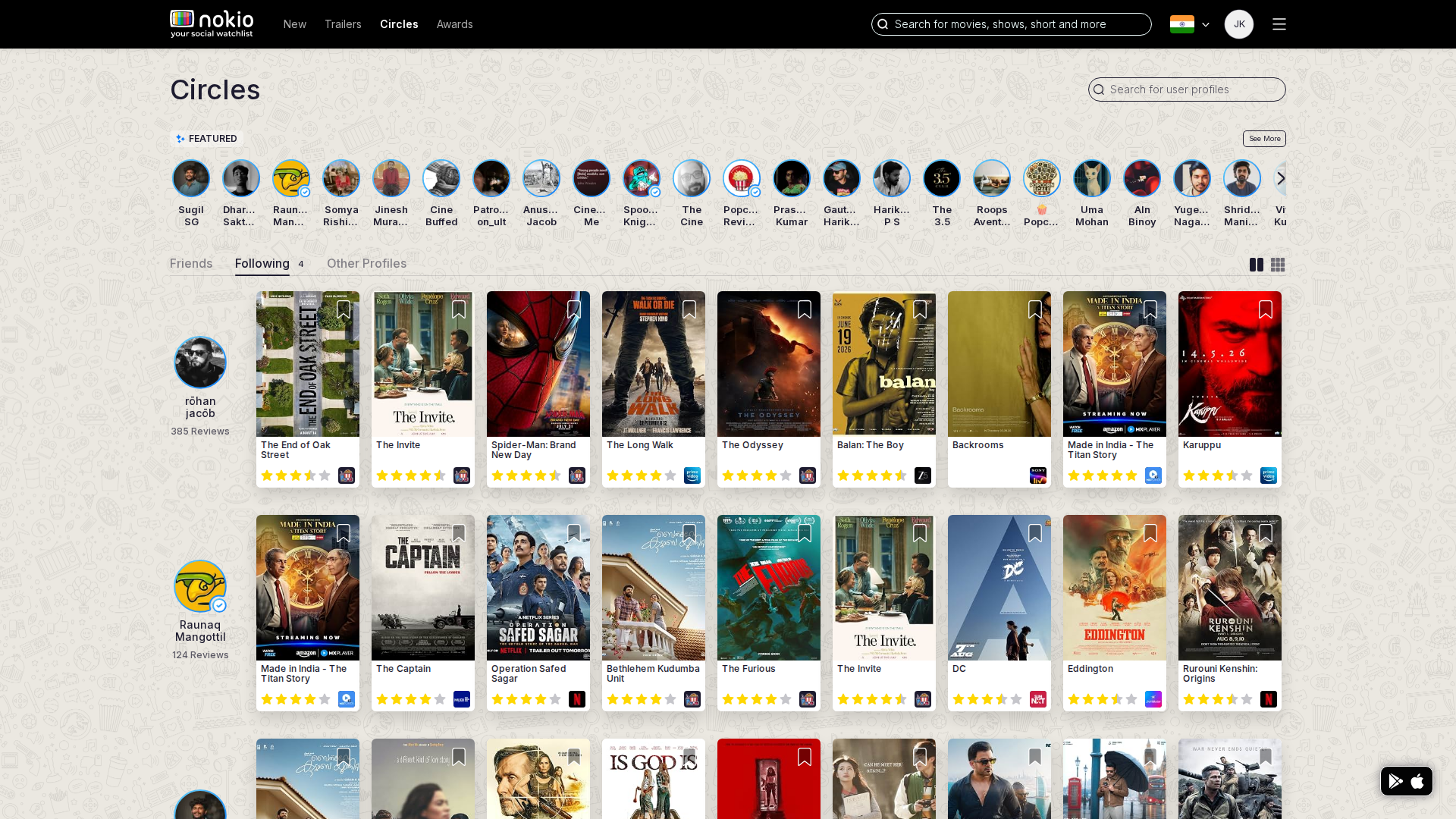Bookmark Balan: The Boy
Screen dimensions: 1456x819
(x=920, y=310)
